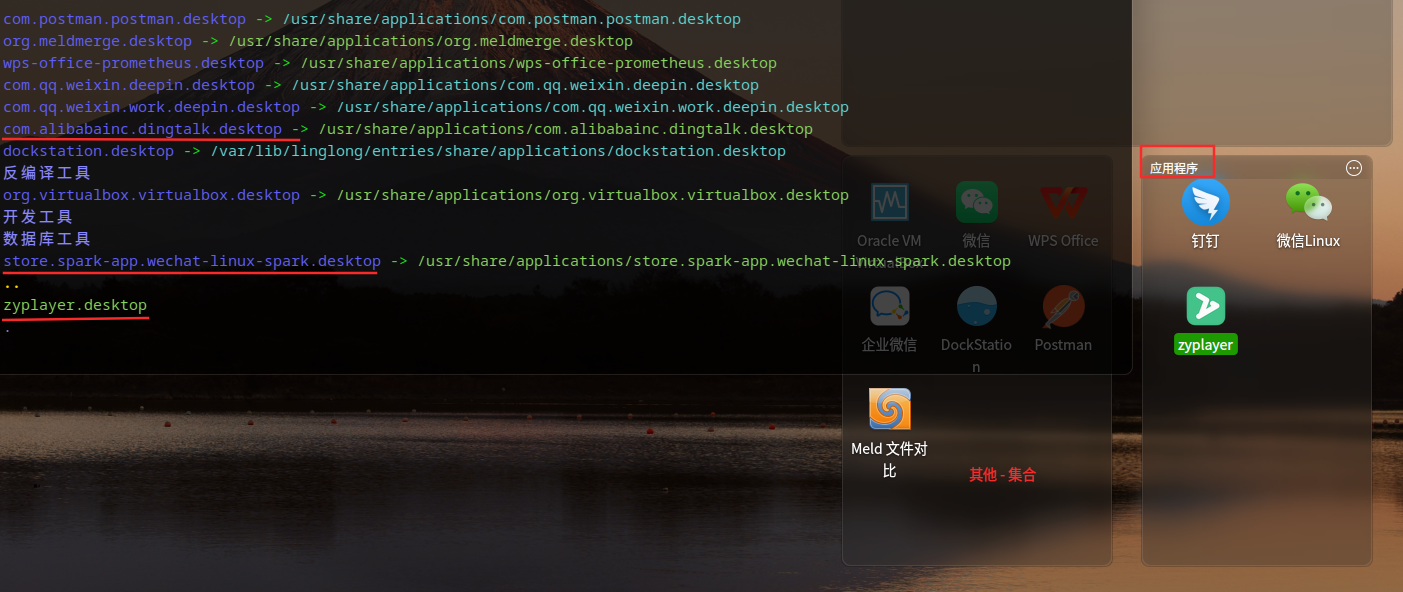Click the /var/lib/linglong dockstation target path
Image resolution: width=1403 pixels, height=592 pixels.
[x=498, y=151]
